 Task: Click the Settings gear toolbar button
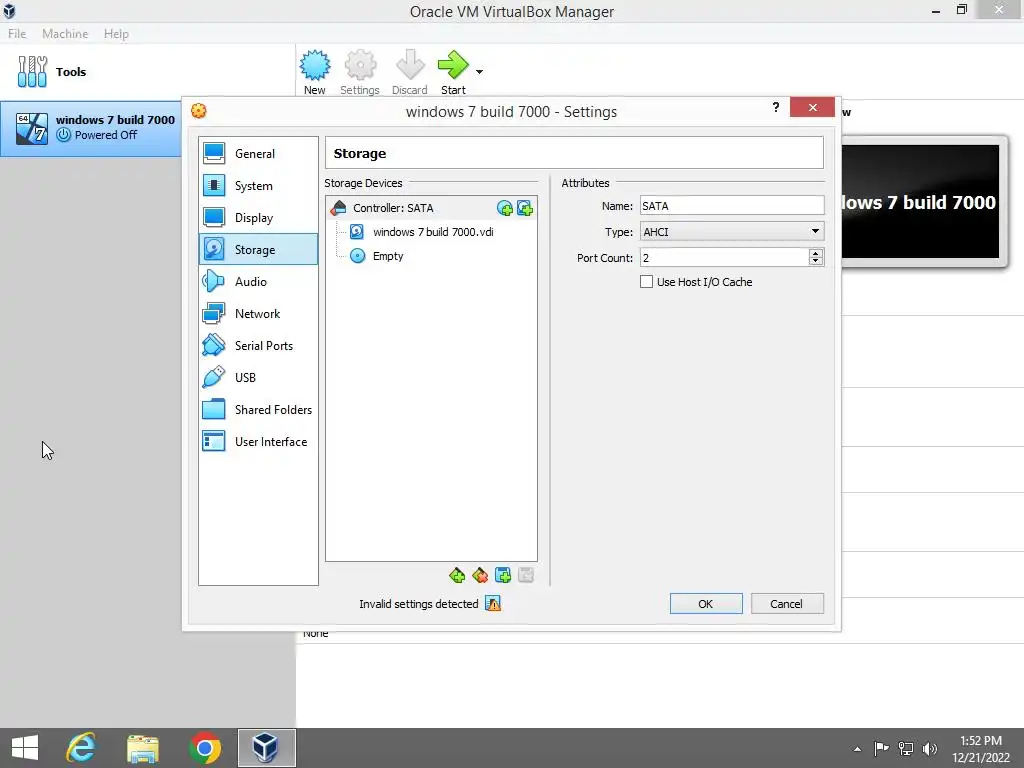(360, 72)
